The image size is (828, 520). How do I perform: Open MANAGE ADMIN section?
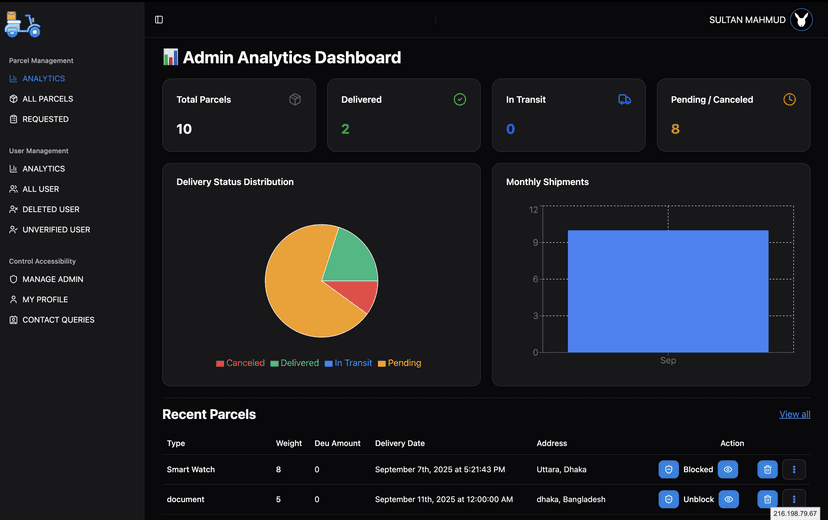pos(52,279)
